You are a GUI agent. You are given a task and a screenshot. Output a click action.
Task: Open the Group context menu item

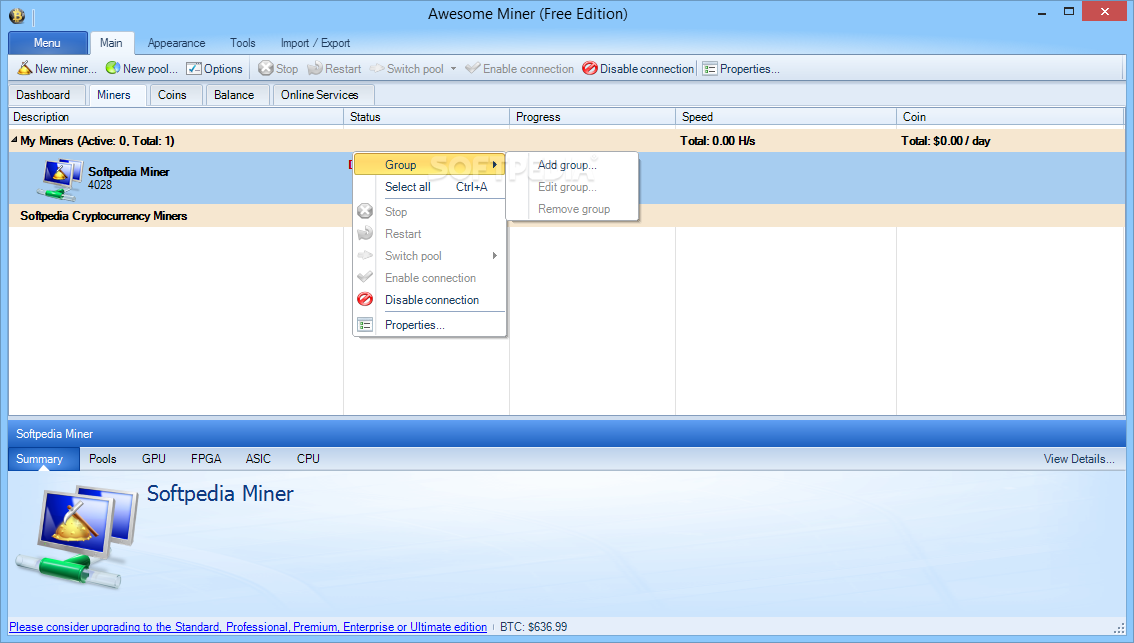click(430, 165)
